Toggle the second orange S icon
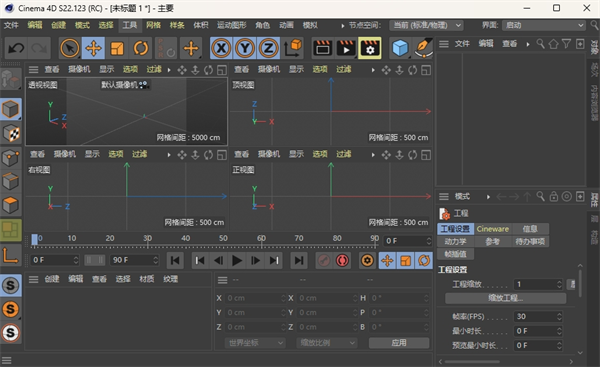 [x=11, y=309]
